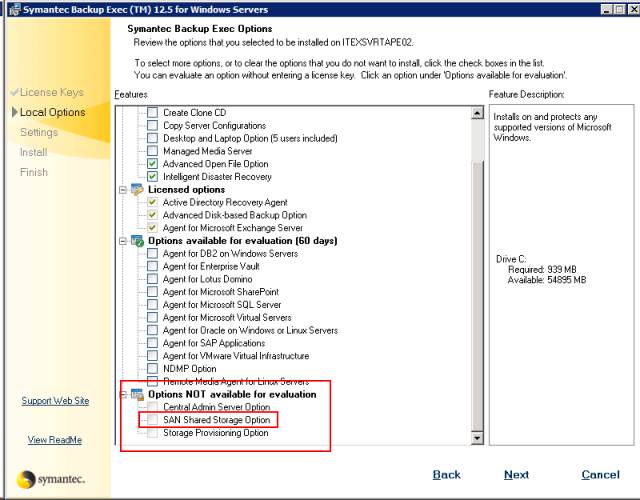Click the Licensed options group icon

point(137,189)
